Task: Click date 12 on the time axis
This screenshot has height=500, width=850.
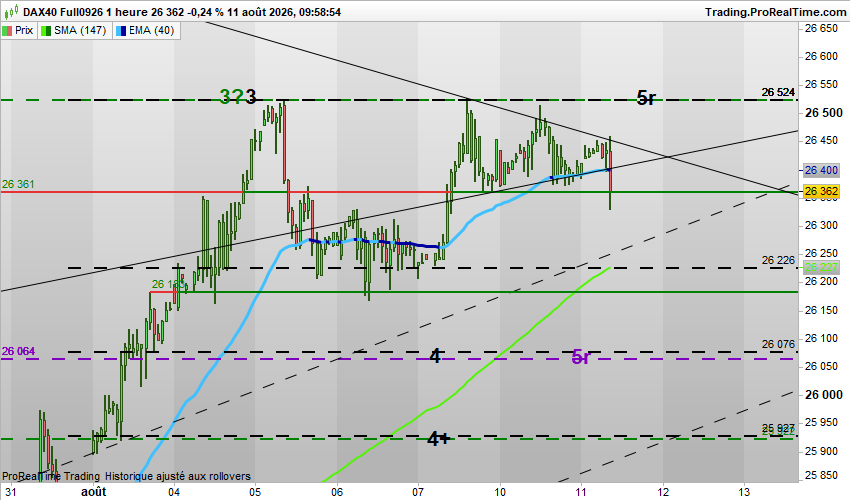Action: pos(663,492)
